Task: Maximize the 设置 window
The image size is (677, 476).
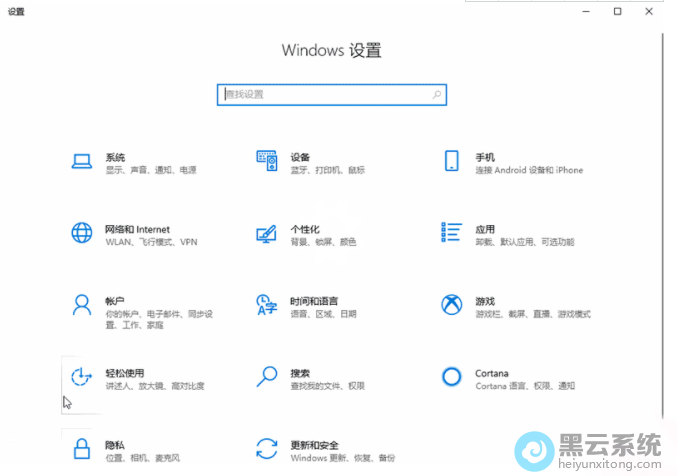Action: point(618,11)
